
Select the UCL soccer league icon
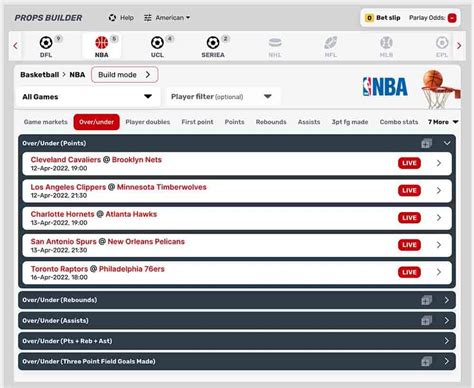tap(157, 43)
